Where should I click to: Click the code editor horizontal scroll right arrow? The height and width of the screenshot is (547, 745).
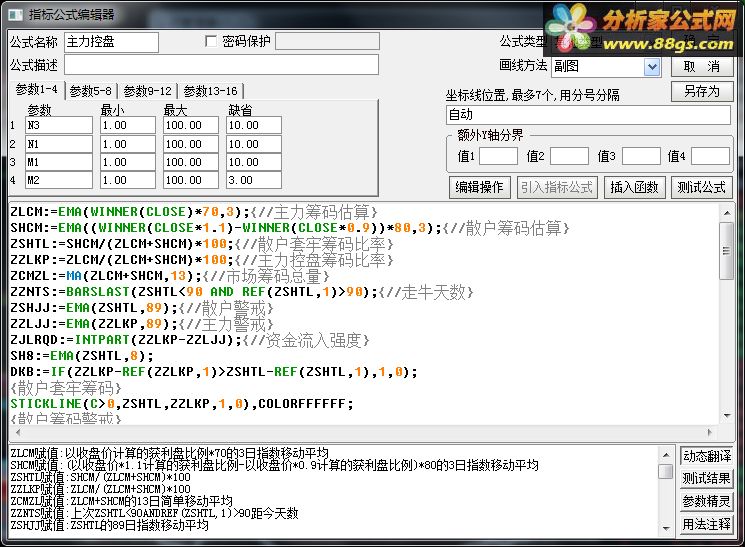click(710, 432)
